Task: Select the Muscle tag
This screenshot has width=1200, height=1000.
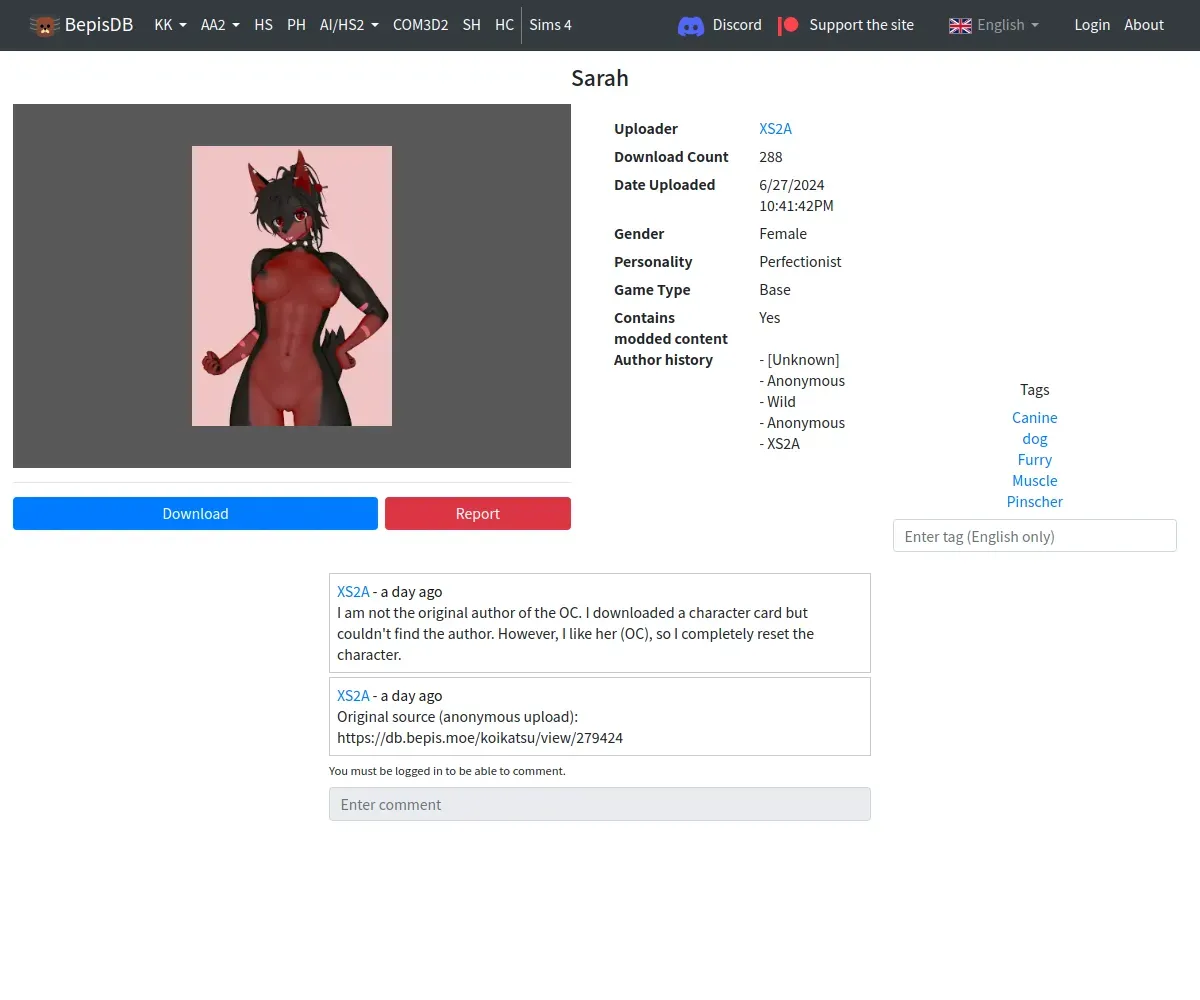Action: pos(1034,480)
